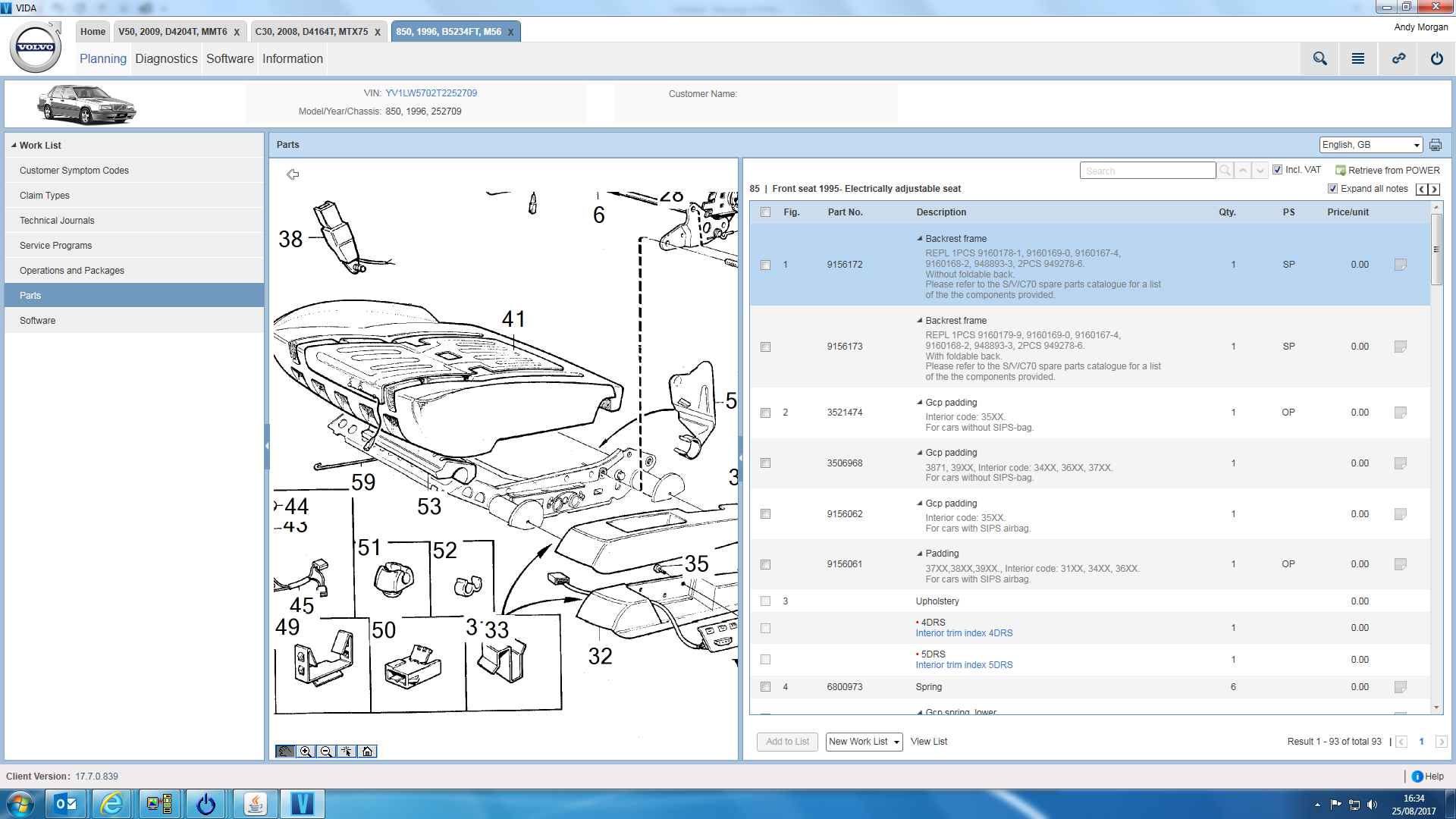Screen dimensions: 1456x819
Task: Click the Java coffee cup taskbar icon
Action: tap(255, 804)
